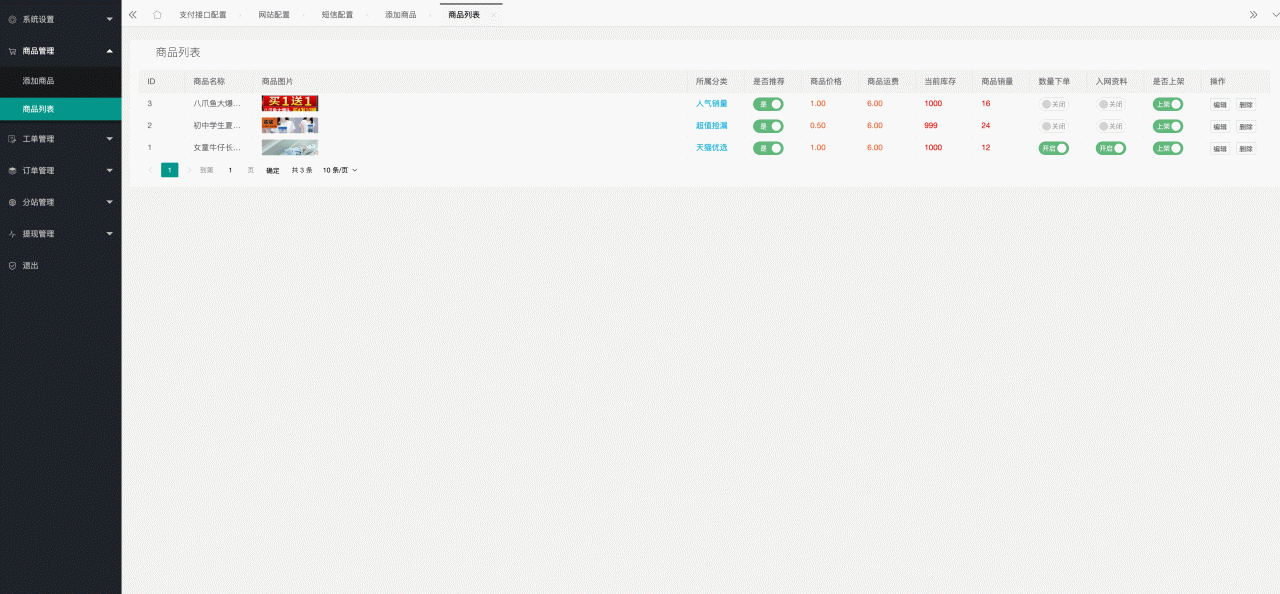This screenshot has height=594, width=1280.
Task: Click the 提现管理 pulse icon
Action: (12, 234)
